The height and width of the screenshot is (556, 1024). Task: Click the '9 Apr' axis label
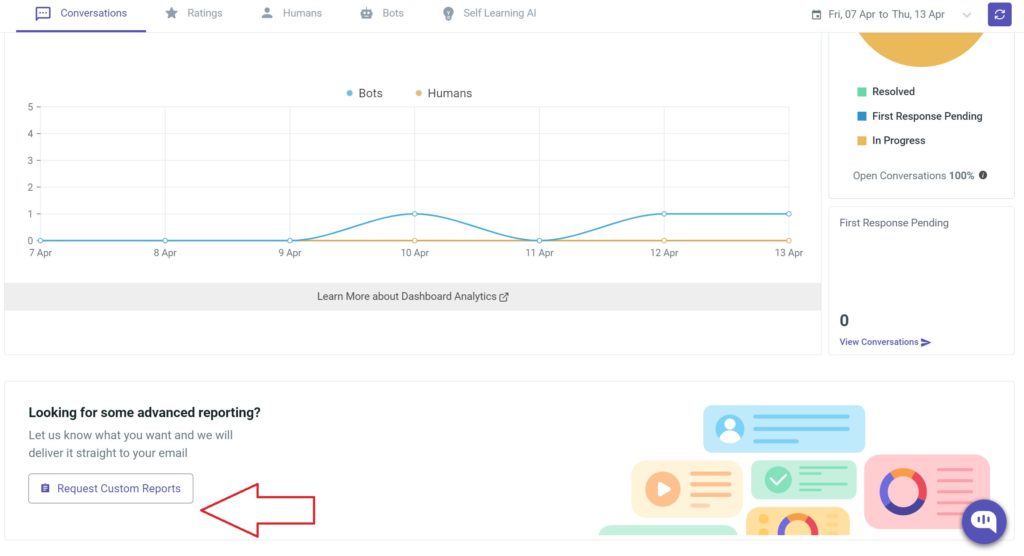pos(290,253)
